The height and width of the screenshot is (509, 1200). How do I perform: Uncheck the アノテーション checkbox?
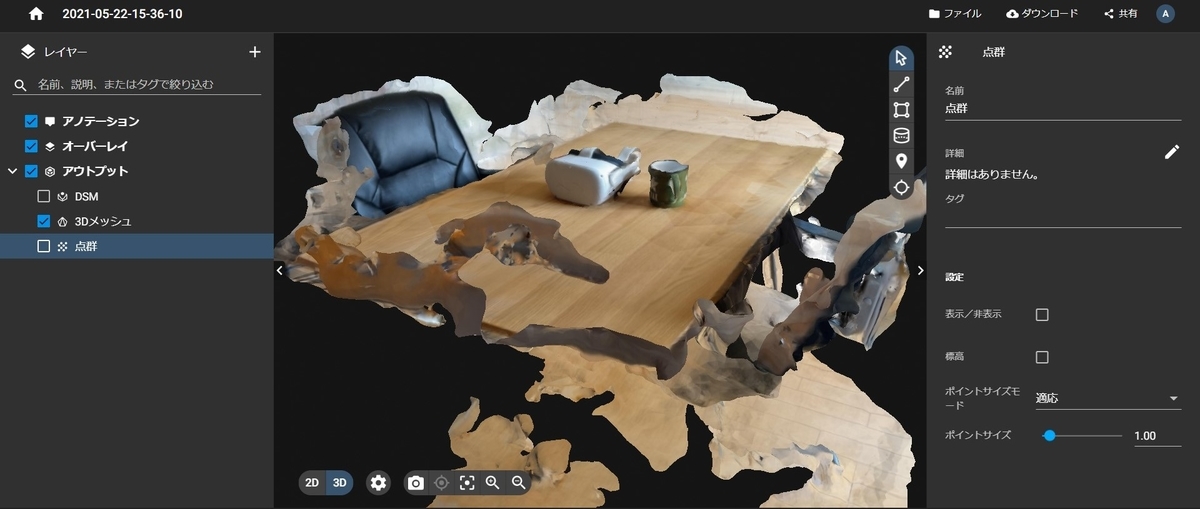[31, 121]
